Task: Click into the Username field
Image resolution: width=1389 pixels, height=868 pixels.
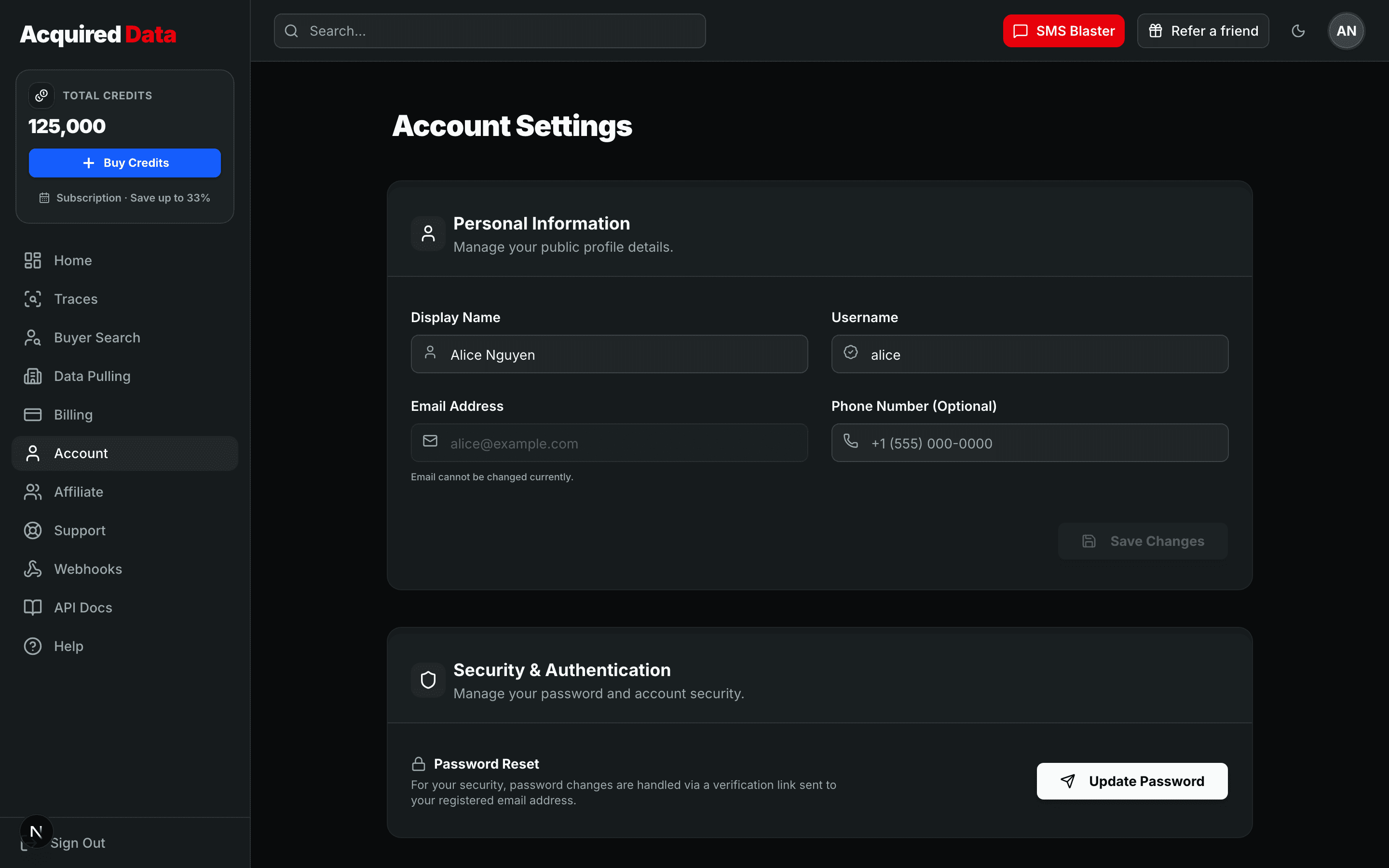Action: click(1030, 354)
